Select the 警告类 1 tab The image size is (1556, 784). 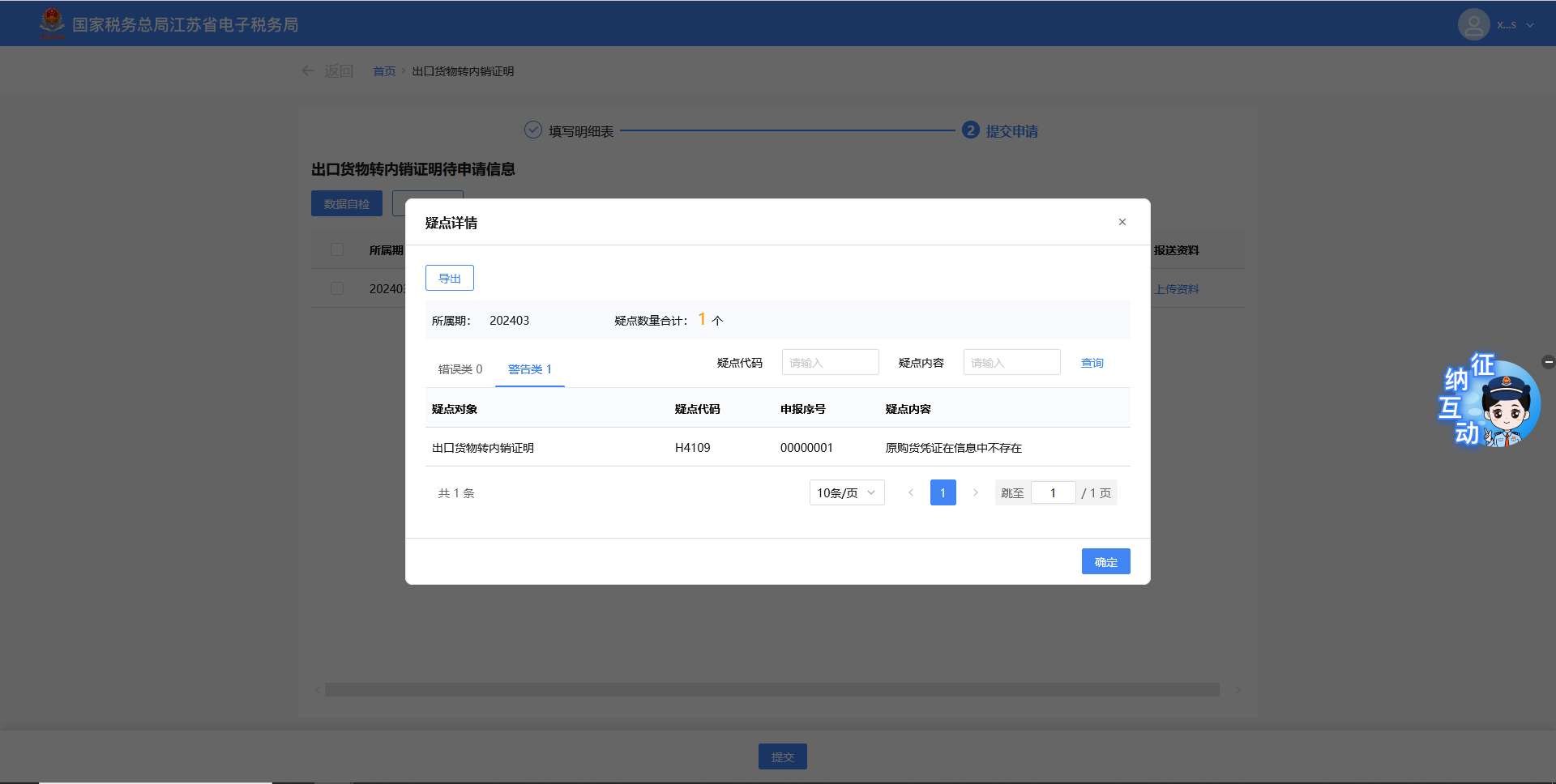(x=529, y=369)
